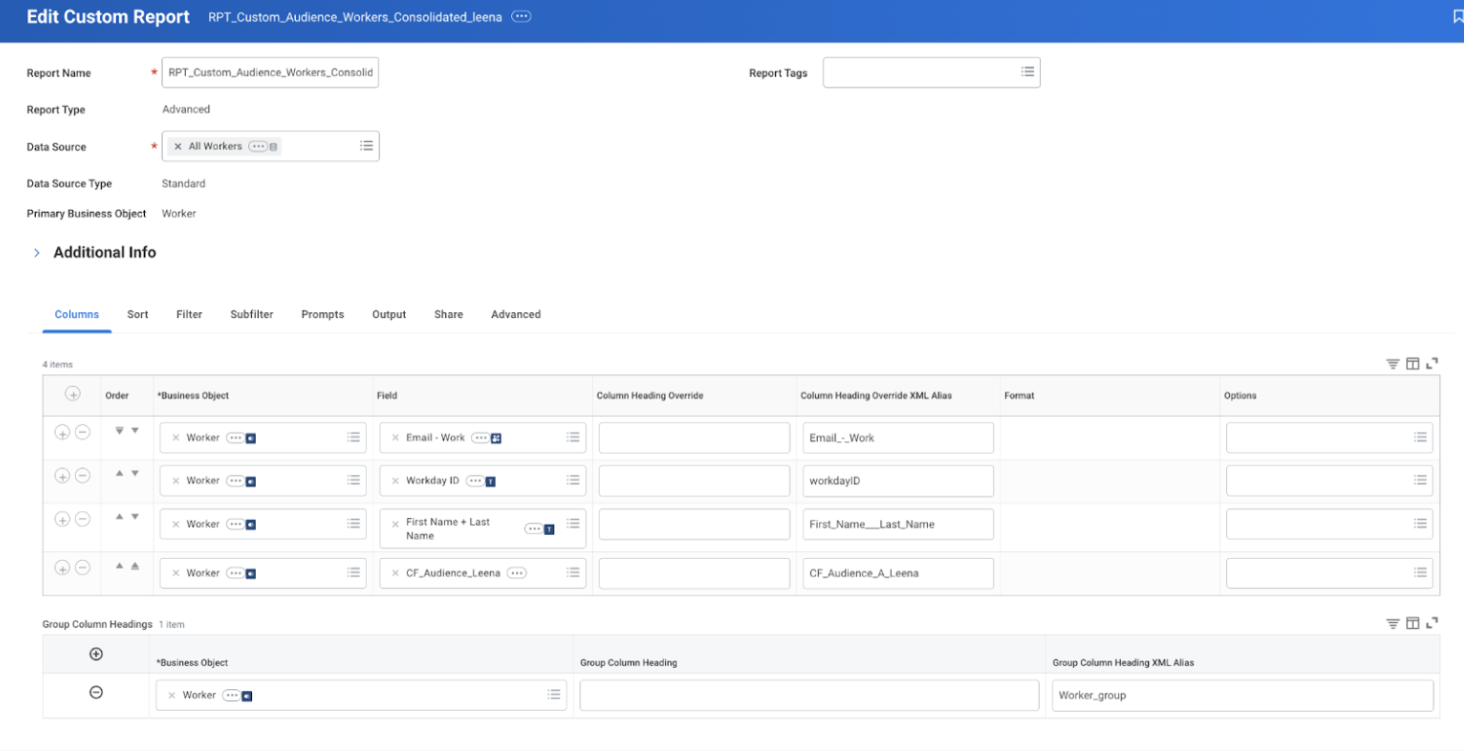
Task: Open the Report Tags prompt list
Action: (1027, 72)
